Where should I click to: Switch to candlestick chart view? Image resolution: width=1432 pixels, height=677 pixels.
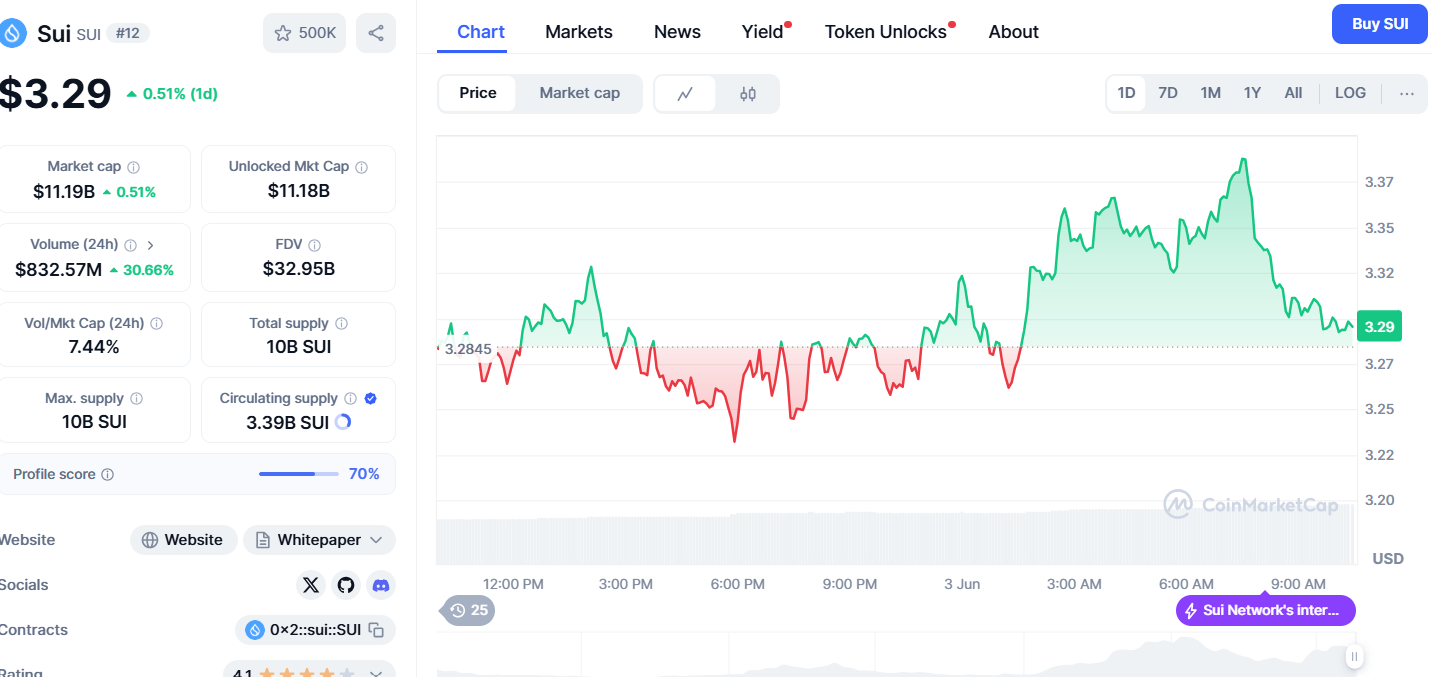point(748,94)
